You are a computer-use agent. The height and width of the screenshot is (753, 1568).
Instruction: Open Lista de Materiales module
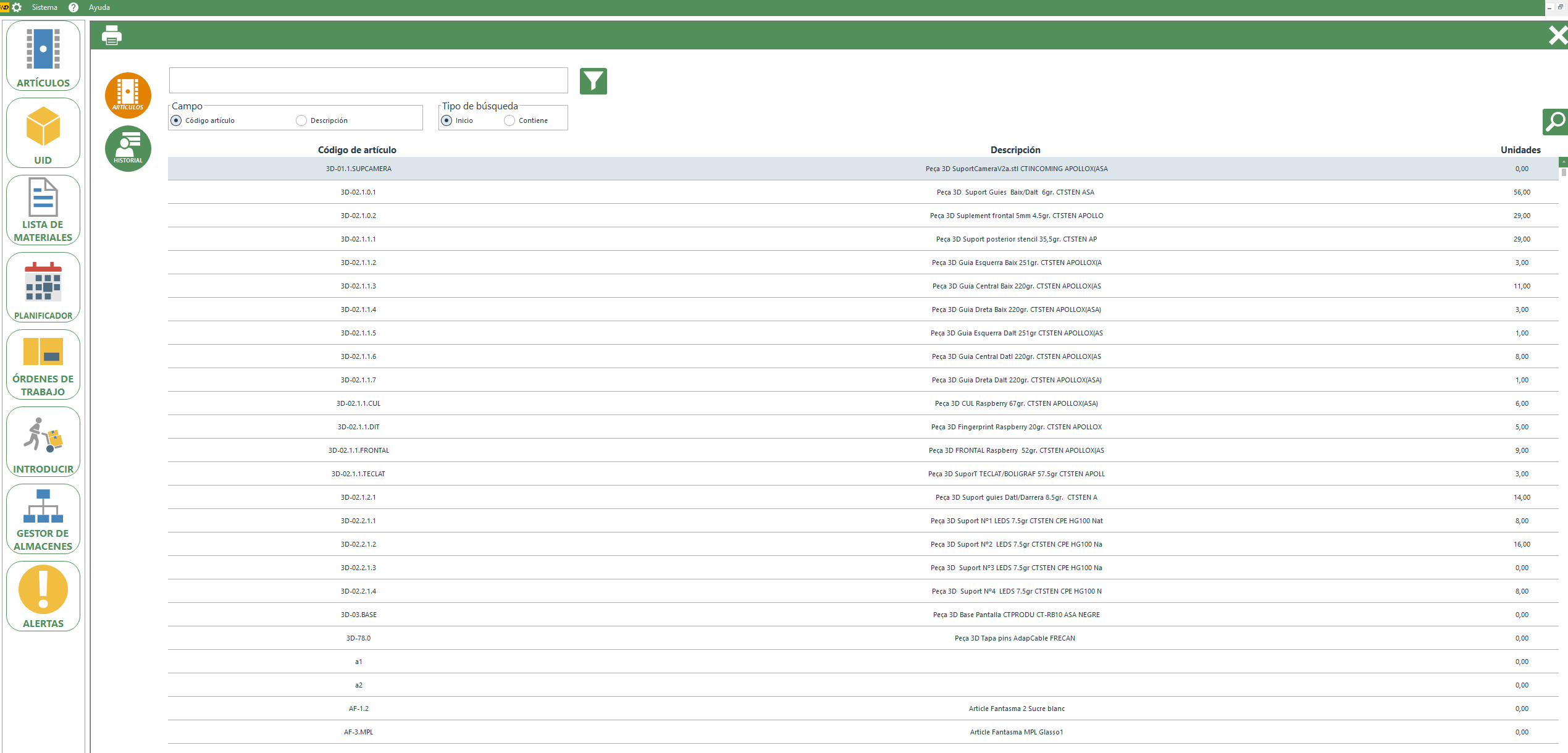click(x=43, y=211)
